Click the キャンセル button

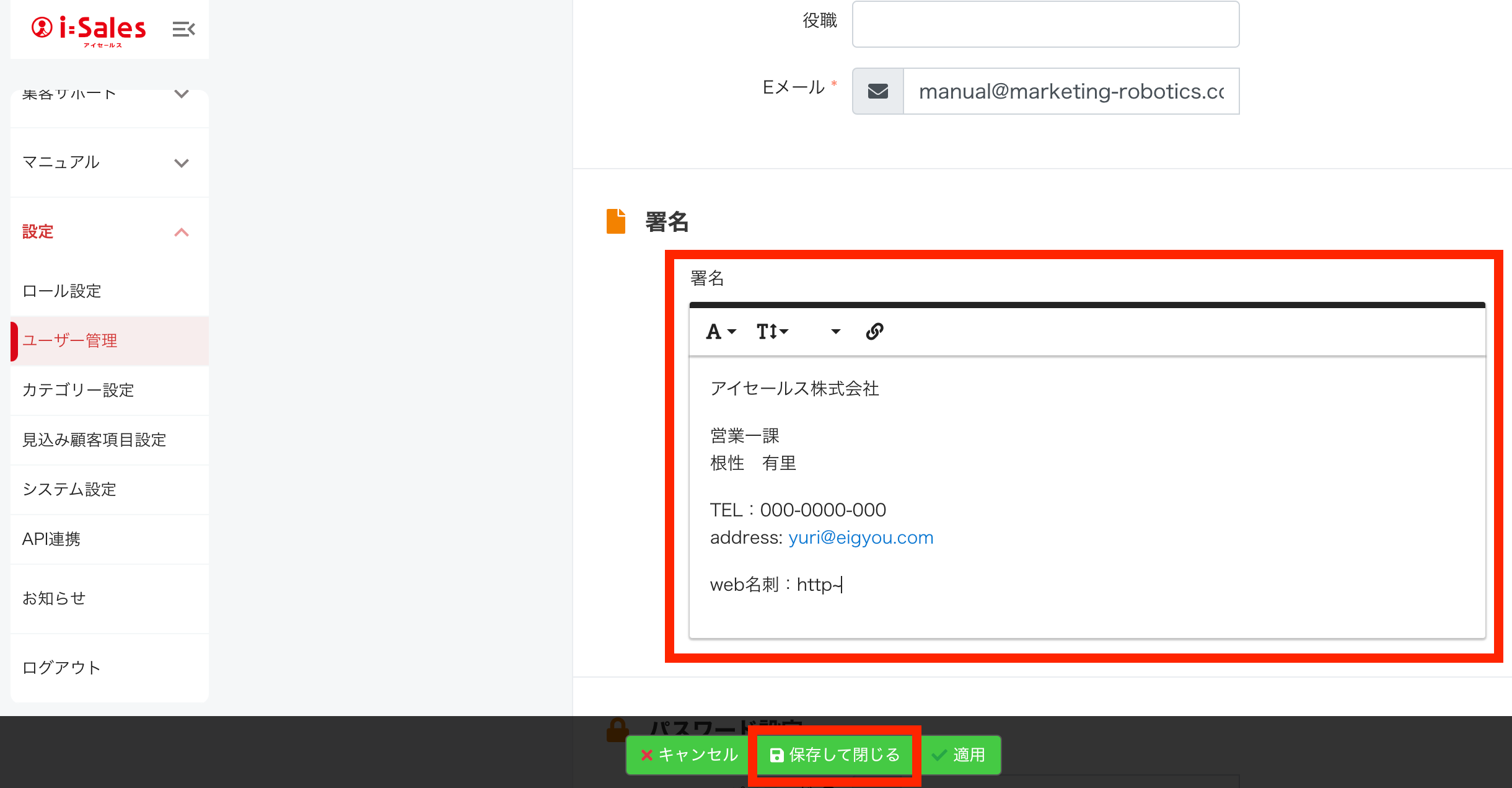click(x=688, y=755)
